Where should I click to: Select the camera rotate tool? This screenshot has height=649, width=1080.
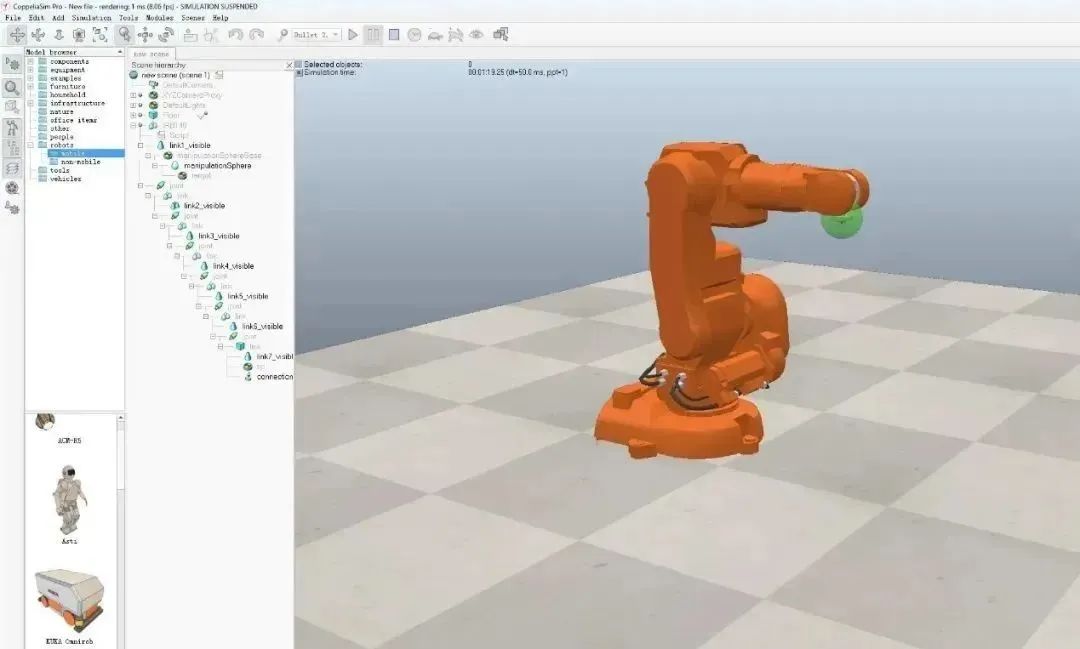[38, 34]
